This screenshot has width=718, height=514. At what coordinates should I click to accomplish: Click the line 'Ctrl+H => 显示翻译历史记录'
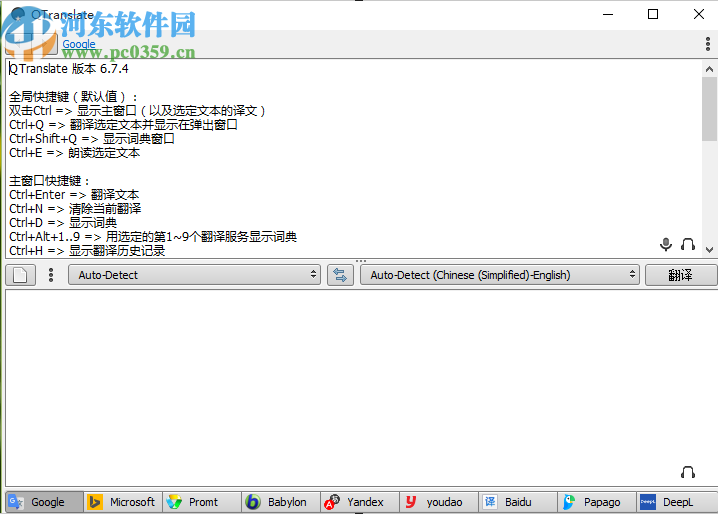tap(87, 251)
